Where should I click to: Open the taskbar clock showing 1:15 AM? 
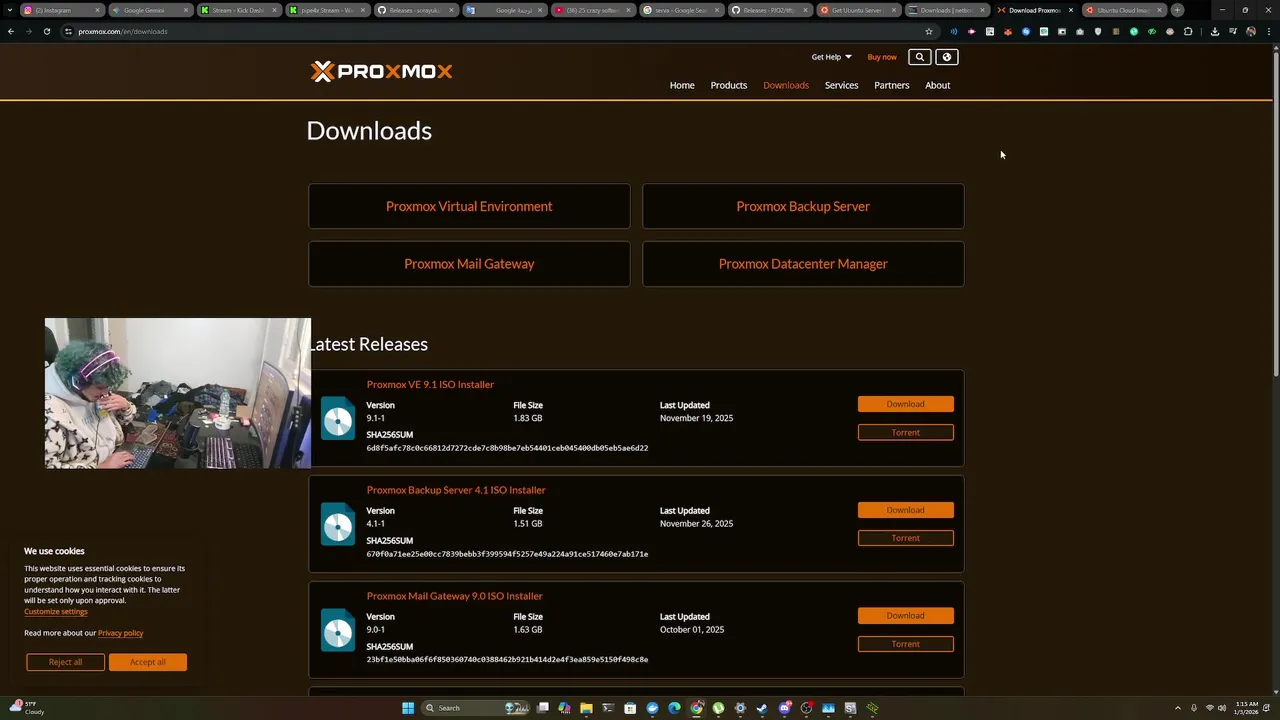click(x=1246, y=708)
